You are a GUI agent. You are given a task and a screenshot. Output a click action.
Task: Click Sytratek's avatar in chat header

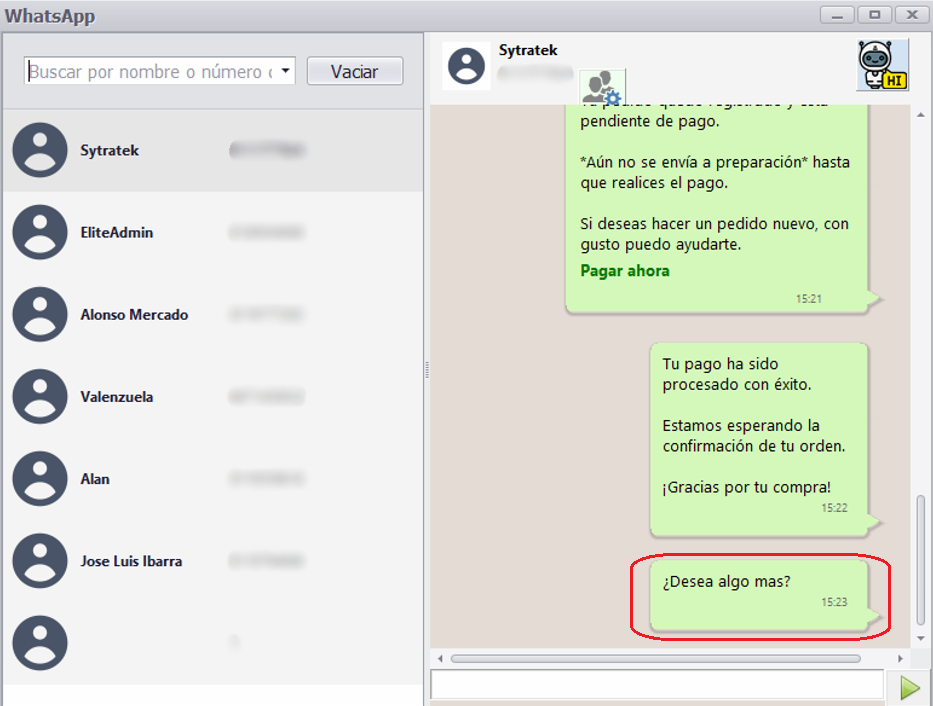466,67
